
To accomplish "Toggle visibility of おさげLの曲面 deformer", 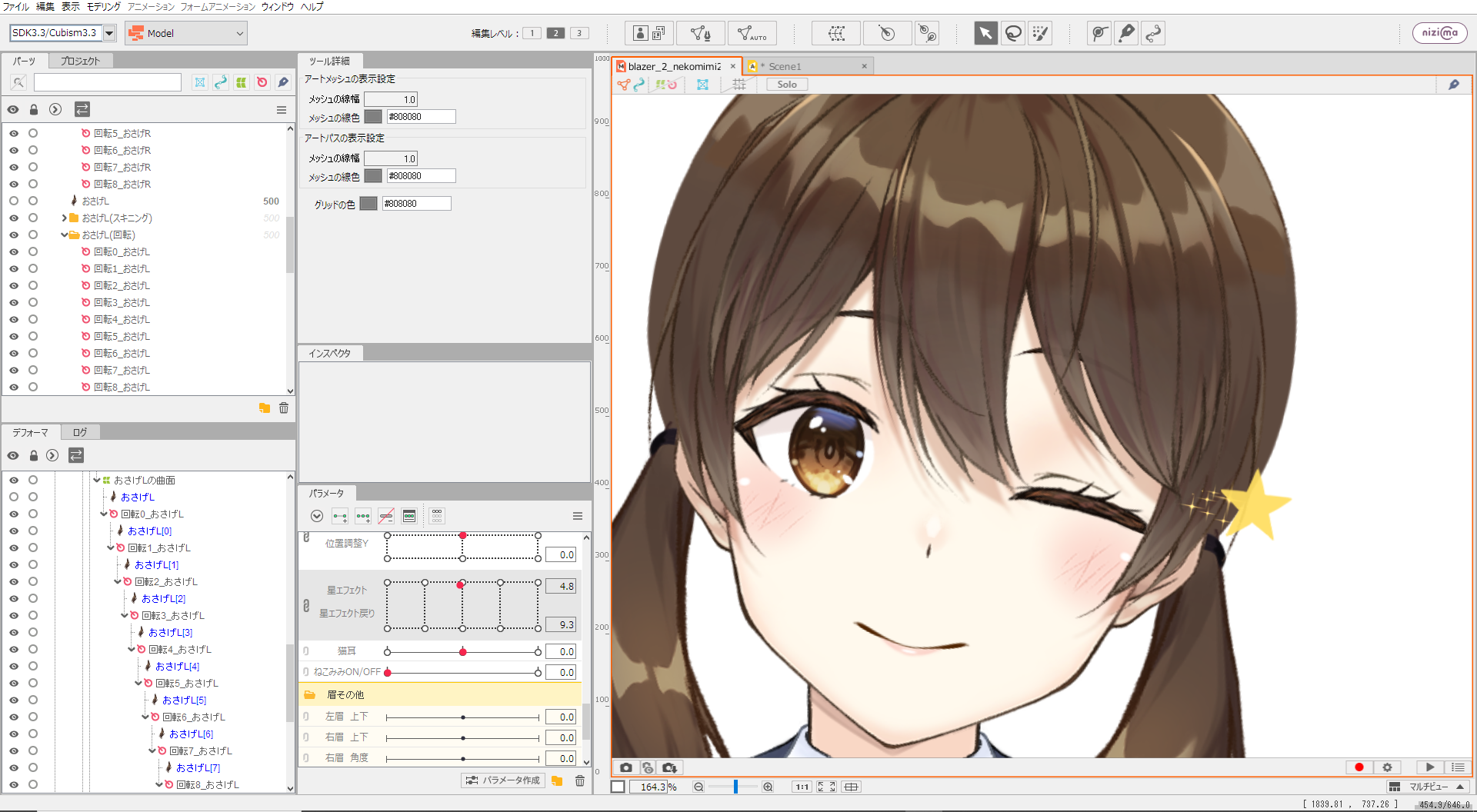I will 14,480.
